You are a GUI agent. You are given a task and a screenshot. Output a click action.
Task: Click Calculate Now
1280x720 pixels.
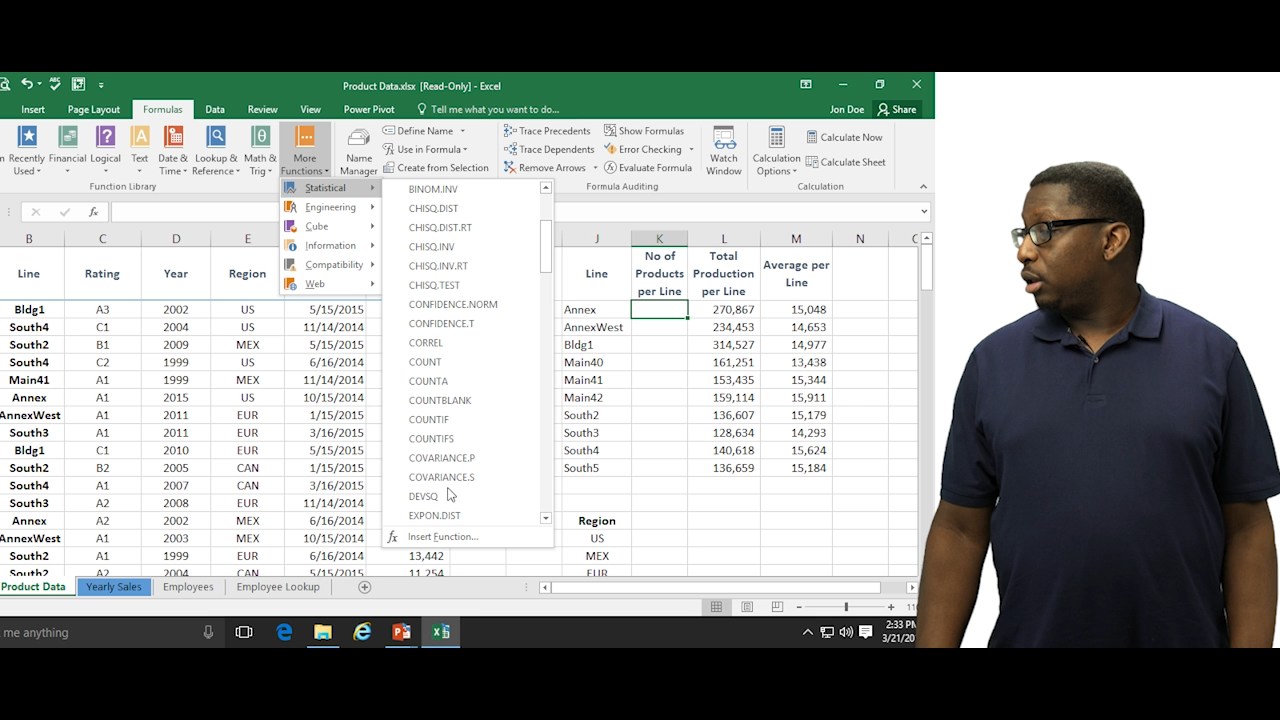click(844, 137)
